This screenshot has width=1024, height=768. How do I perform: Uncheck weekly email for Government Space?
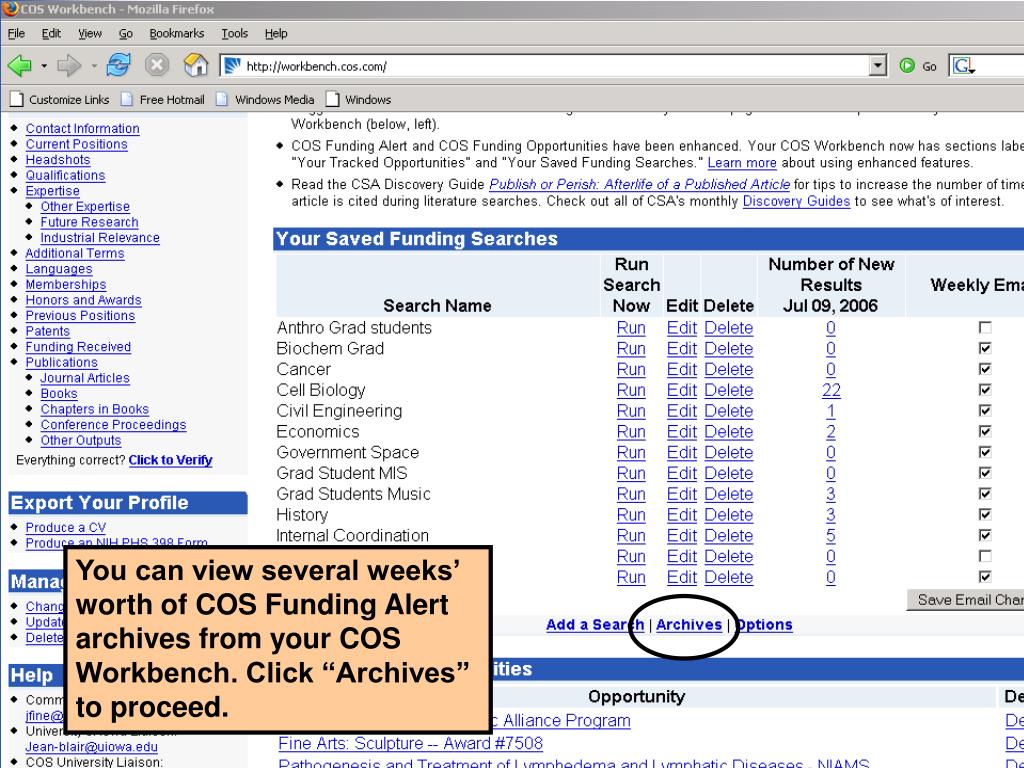985,453
